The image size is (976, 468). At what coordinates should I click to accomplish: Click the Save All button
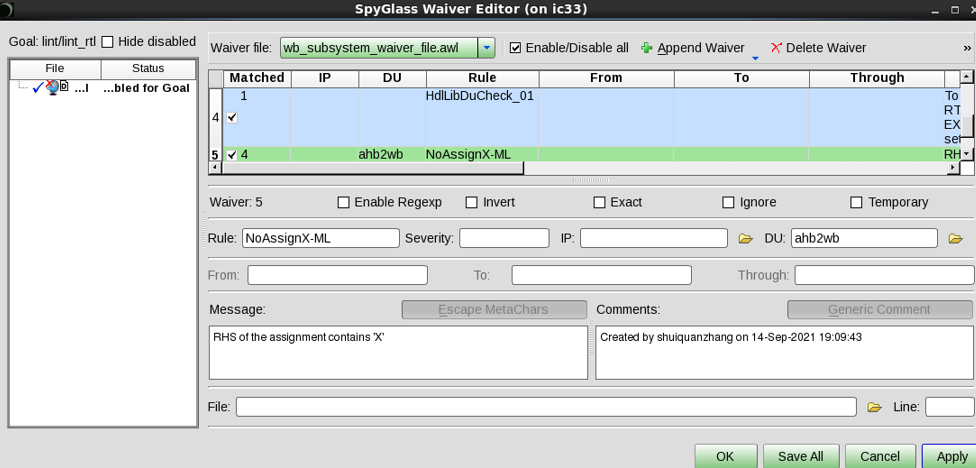[800, 456]
